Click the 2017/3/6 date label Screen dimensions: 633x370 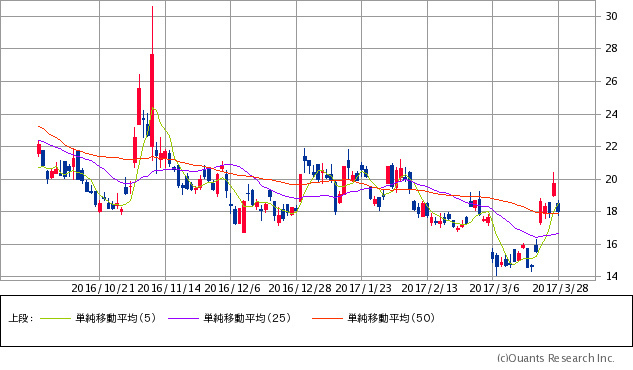point(494,288)
